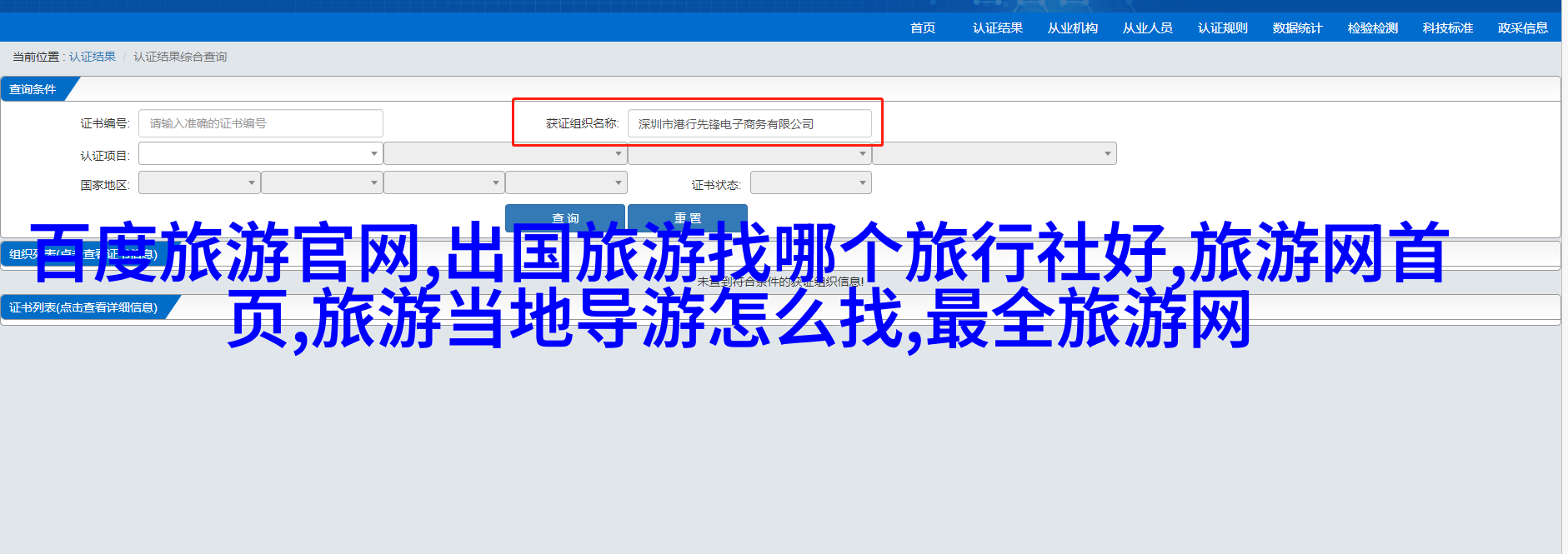Open the 从业机构 menu item
Screen dimensions: 1568x554
(x=1073, y=28)
